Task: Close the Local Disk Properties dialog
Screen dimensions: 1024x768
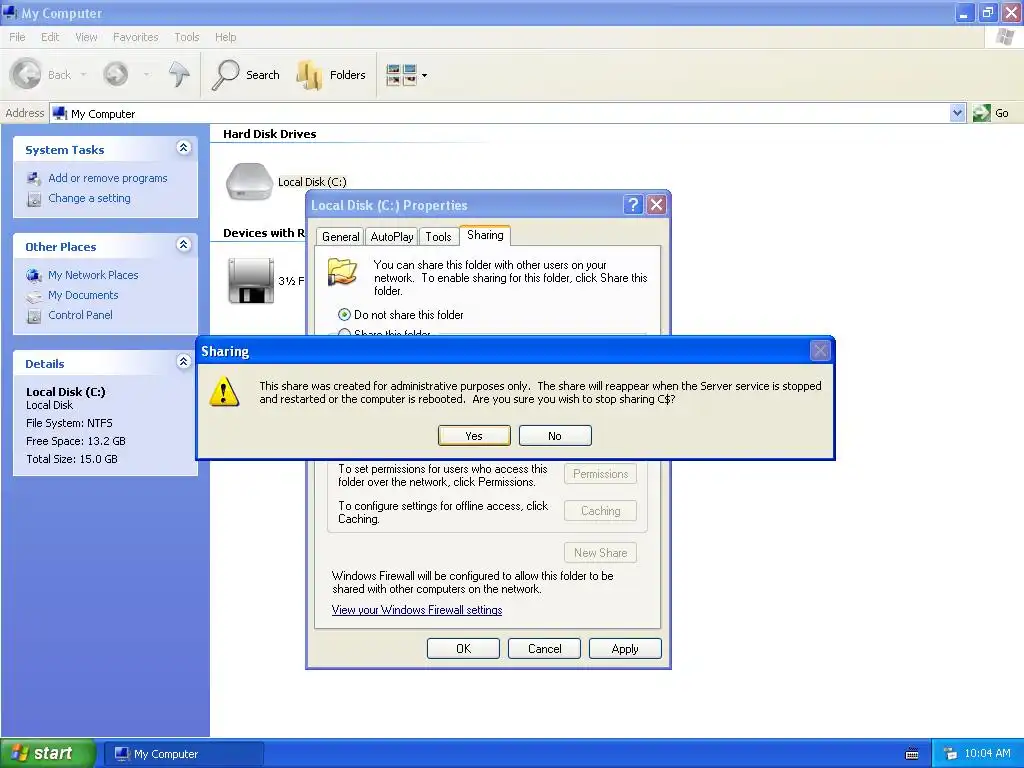Action: click(x=656, y=205)
